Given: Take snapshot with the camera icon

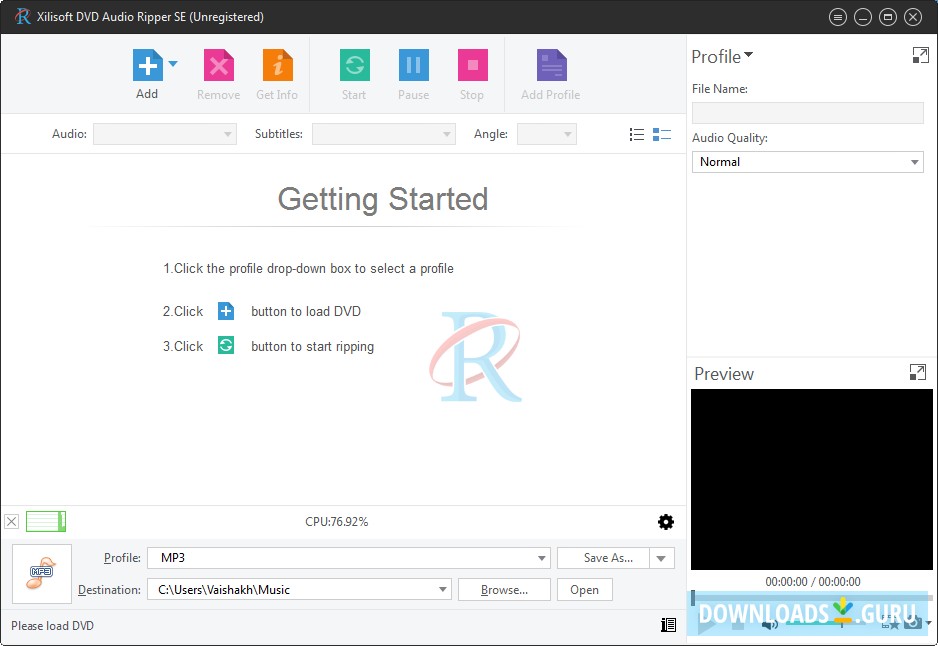Looking at the screenshot, I should 912,623.
